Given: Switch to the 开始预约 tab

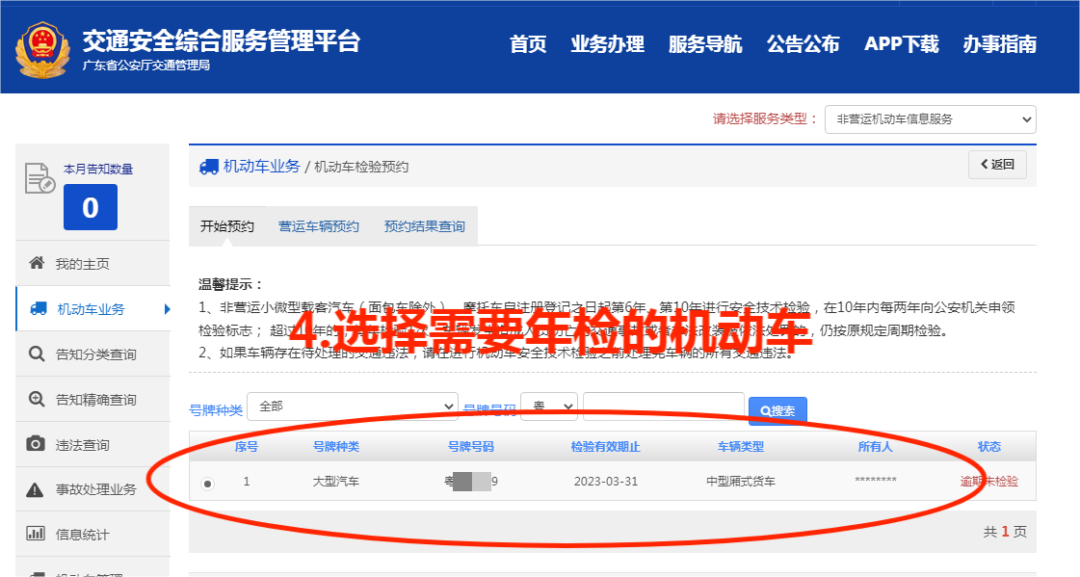Looking at the screenshot, I should tap(227, 226).
